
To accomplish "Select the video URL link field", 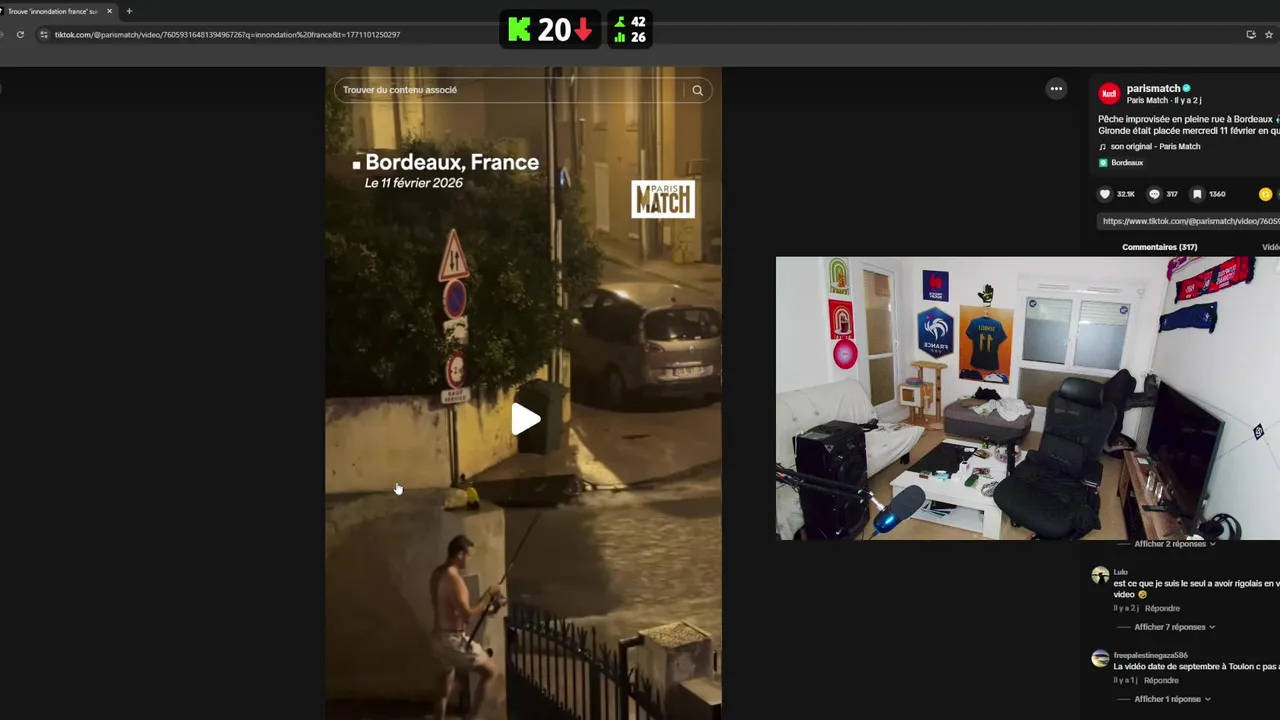I will coord(1190,221).
